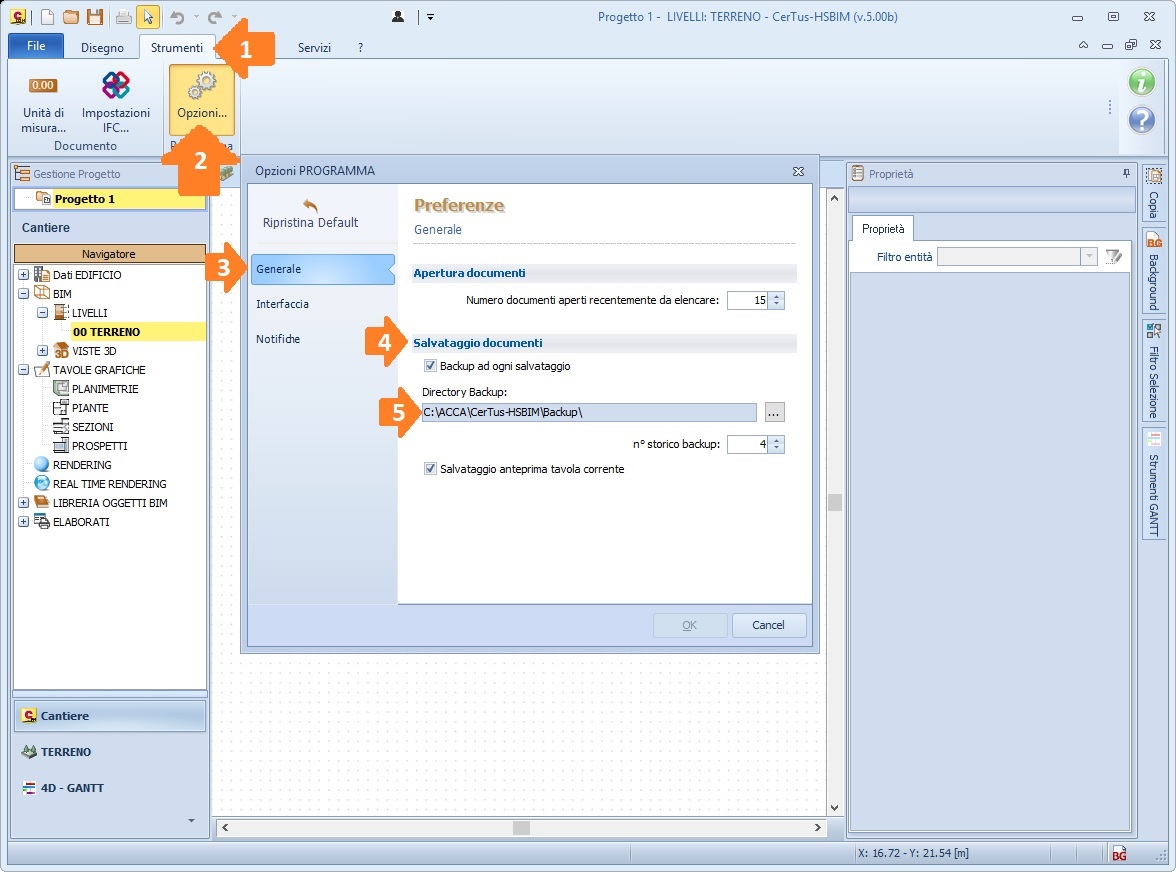Click the save floppy disk icon
1176x872 pixels.
pyautogui.click(x=95, y=16)
